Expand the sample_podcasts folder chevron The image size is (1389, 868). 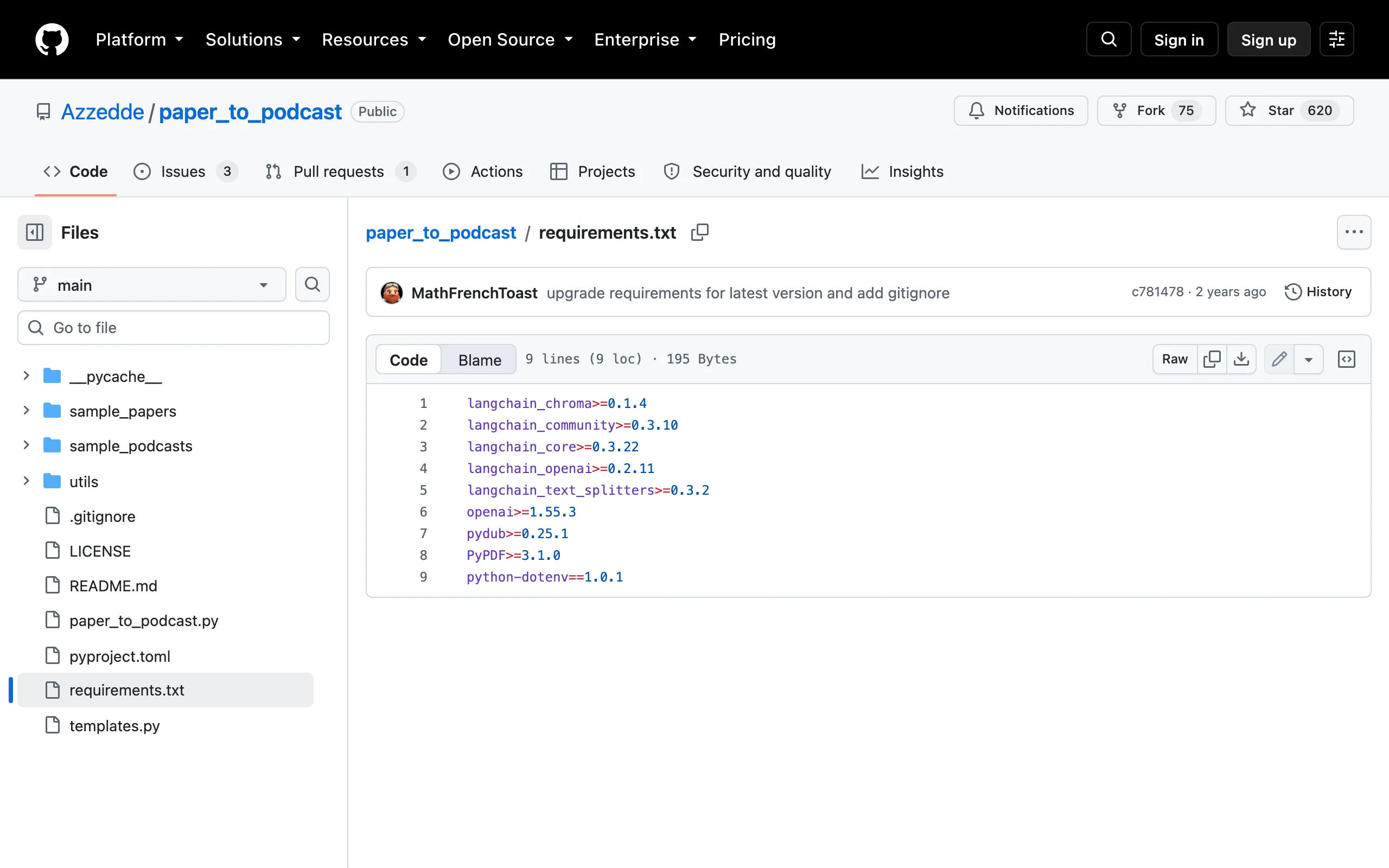pyautogui.click(x=26, y=445)
